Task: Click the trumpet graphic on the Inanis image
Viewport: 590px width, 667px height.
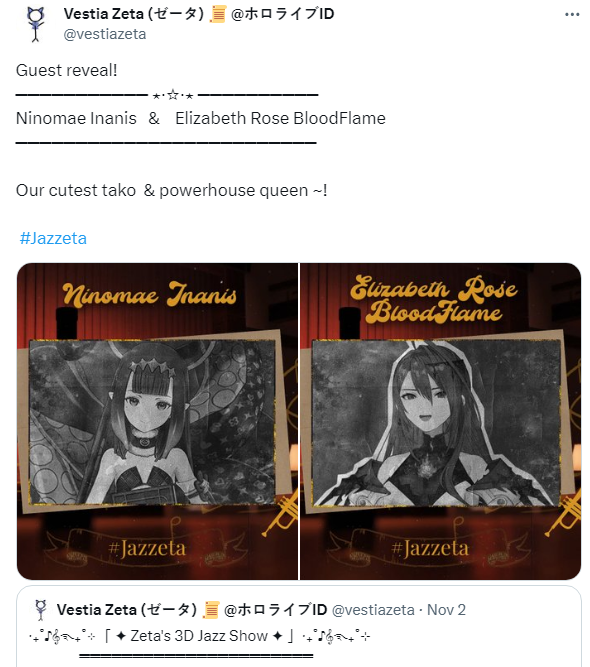Action: tap(280, 513)
